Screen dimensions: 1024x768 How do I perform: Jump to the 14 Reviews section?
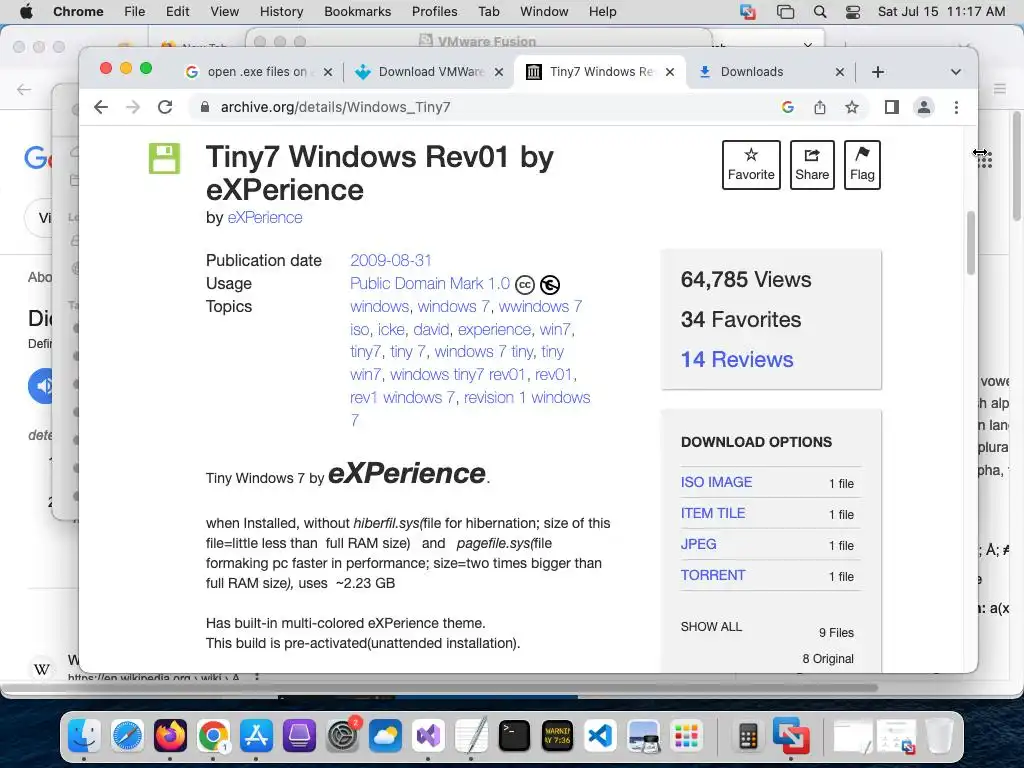click(737, 359)
